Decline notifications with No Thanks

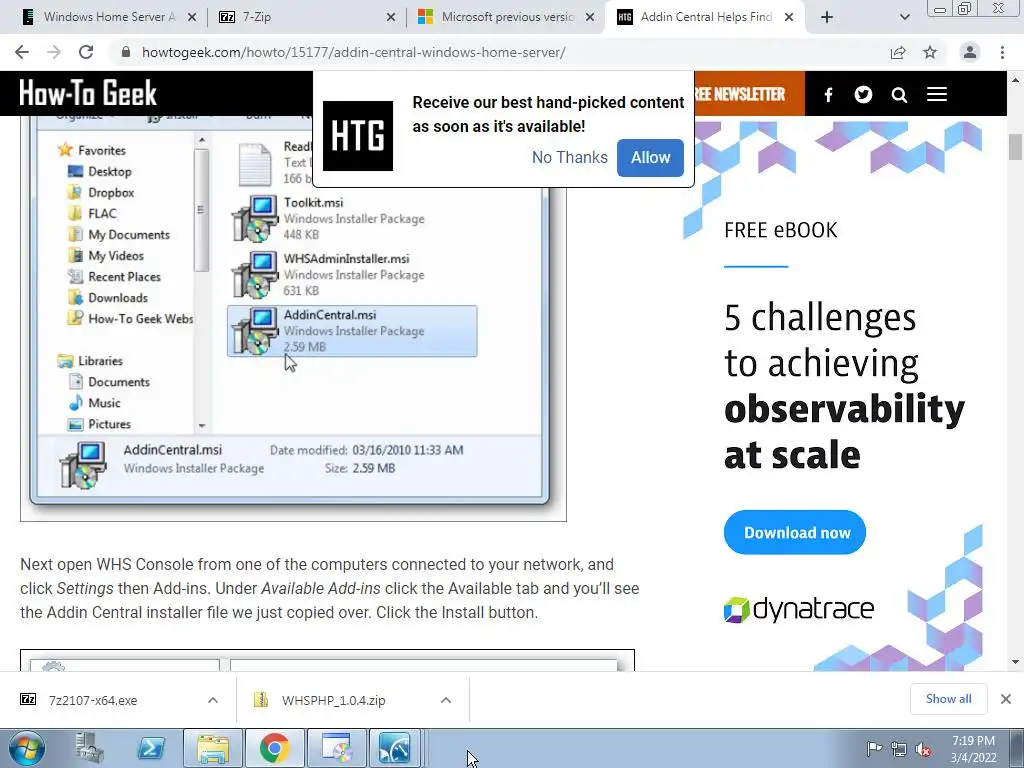coord(569,157)
